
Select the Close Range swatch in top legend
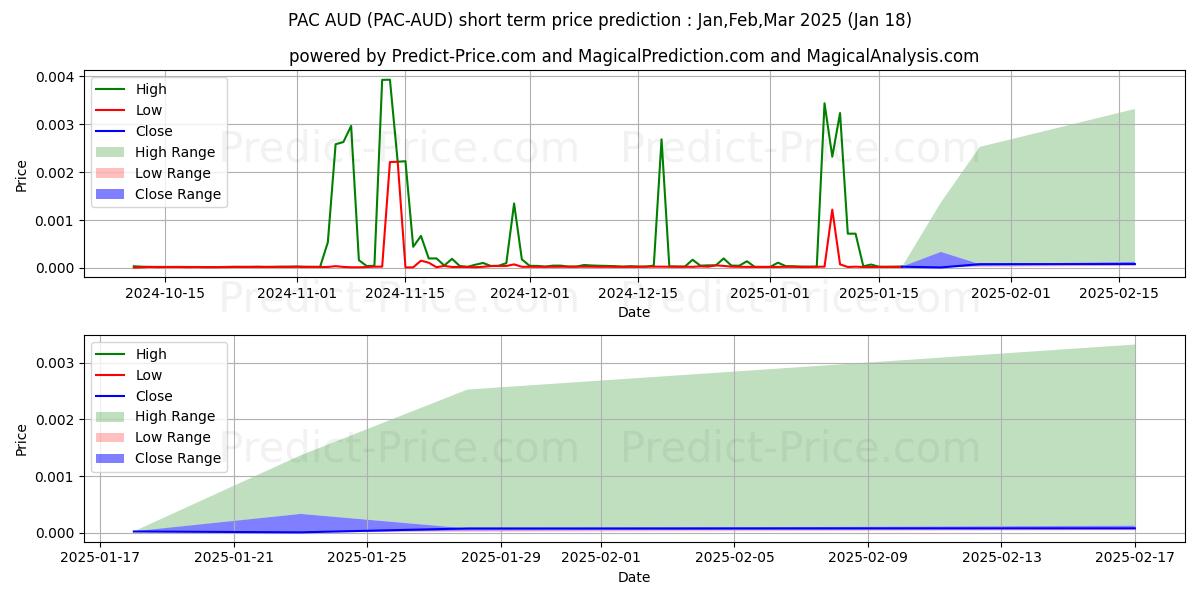[112, 195]
